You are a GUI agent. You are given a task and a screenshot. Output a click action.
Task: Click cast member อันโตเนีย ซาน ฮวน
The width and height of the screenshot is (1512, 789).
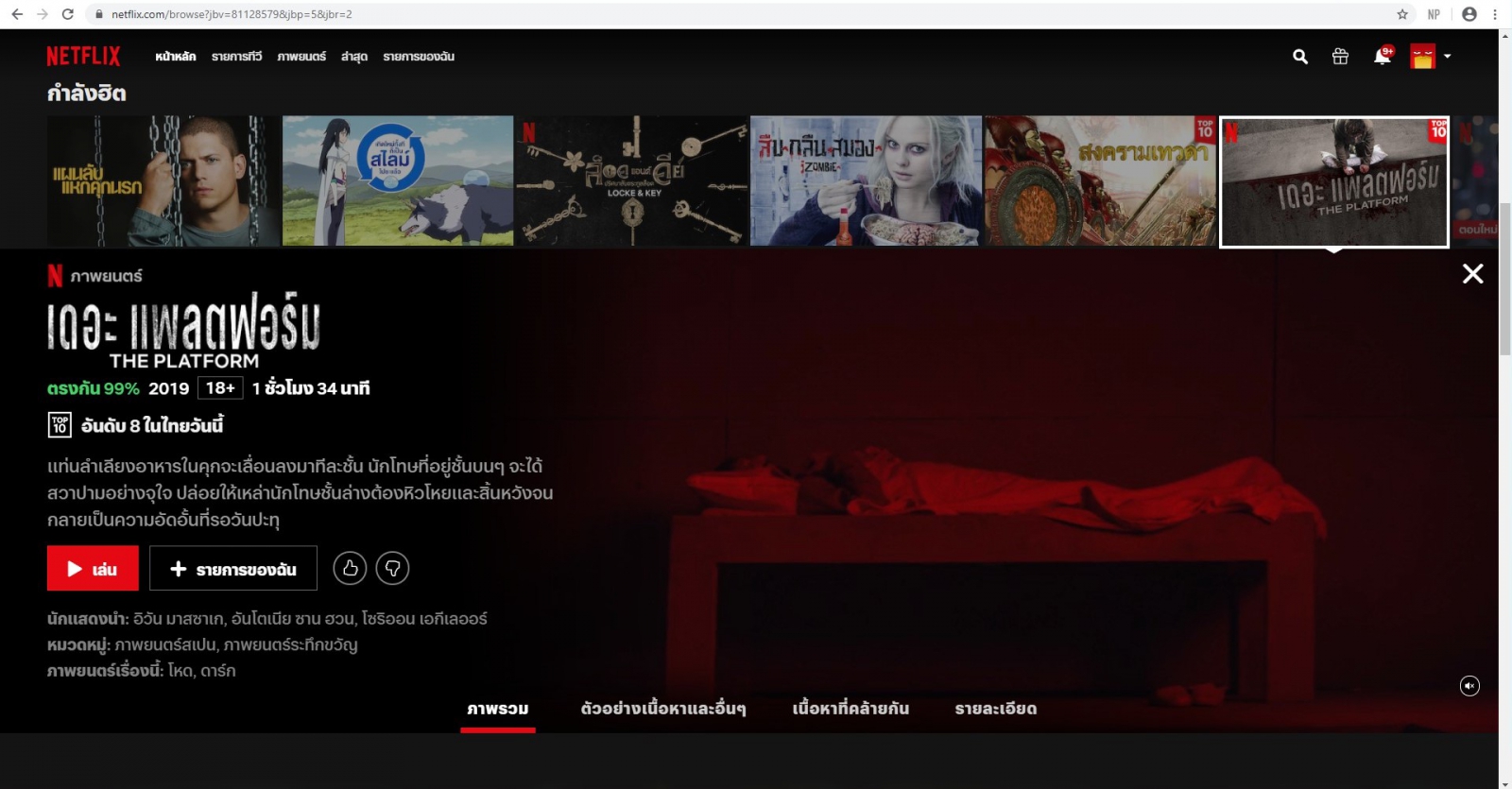292,619
